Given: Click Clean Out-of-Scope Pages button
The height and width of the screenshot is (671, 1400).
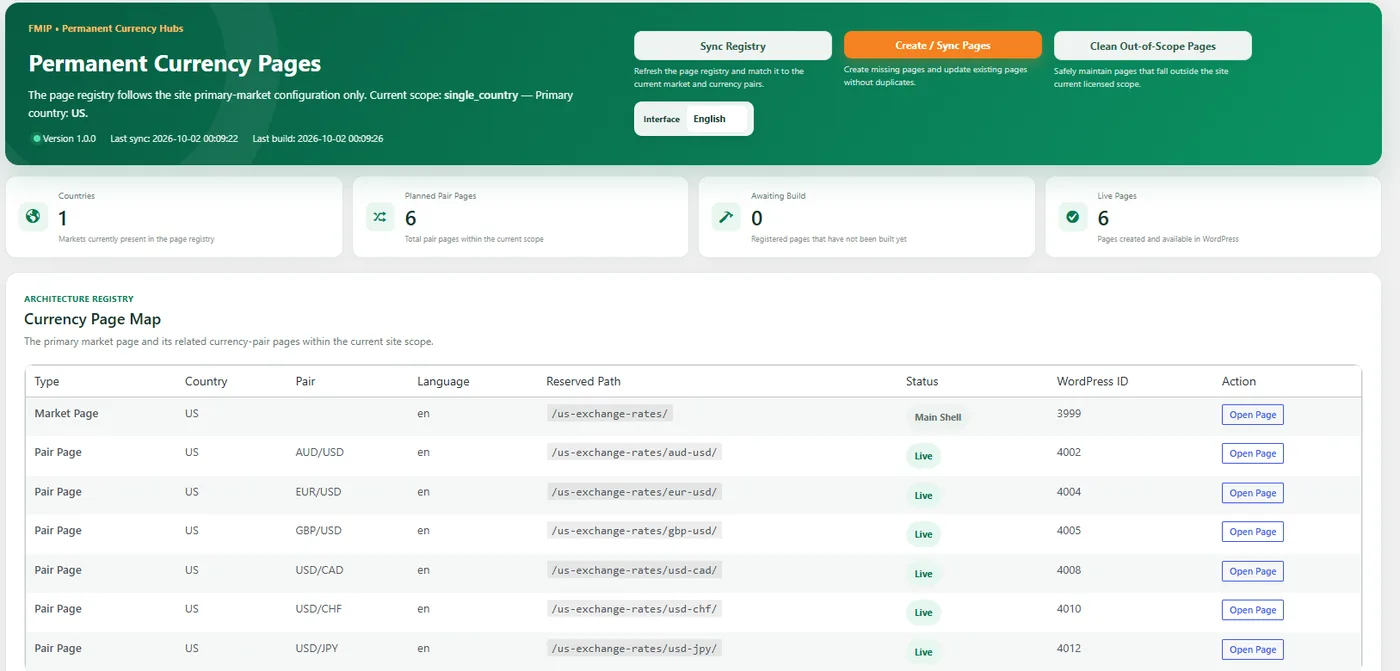Looking at the screenshot, I should (1153, 46).
